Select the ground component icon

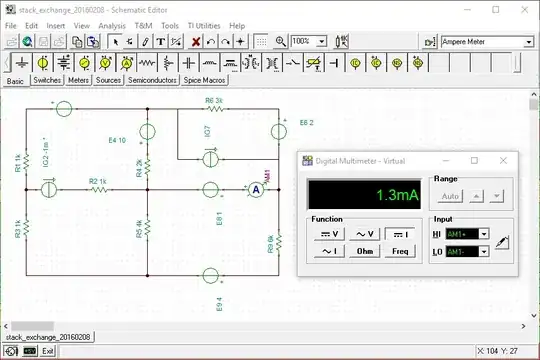click(x=22, y=63)
